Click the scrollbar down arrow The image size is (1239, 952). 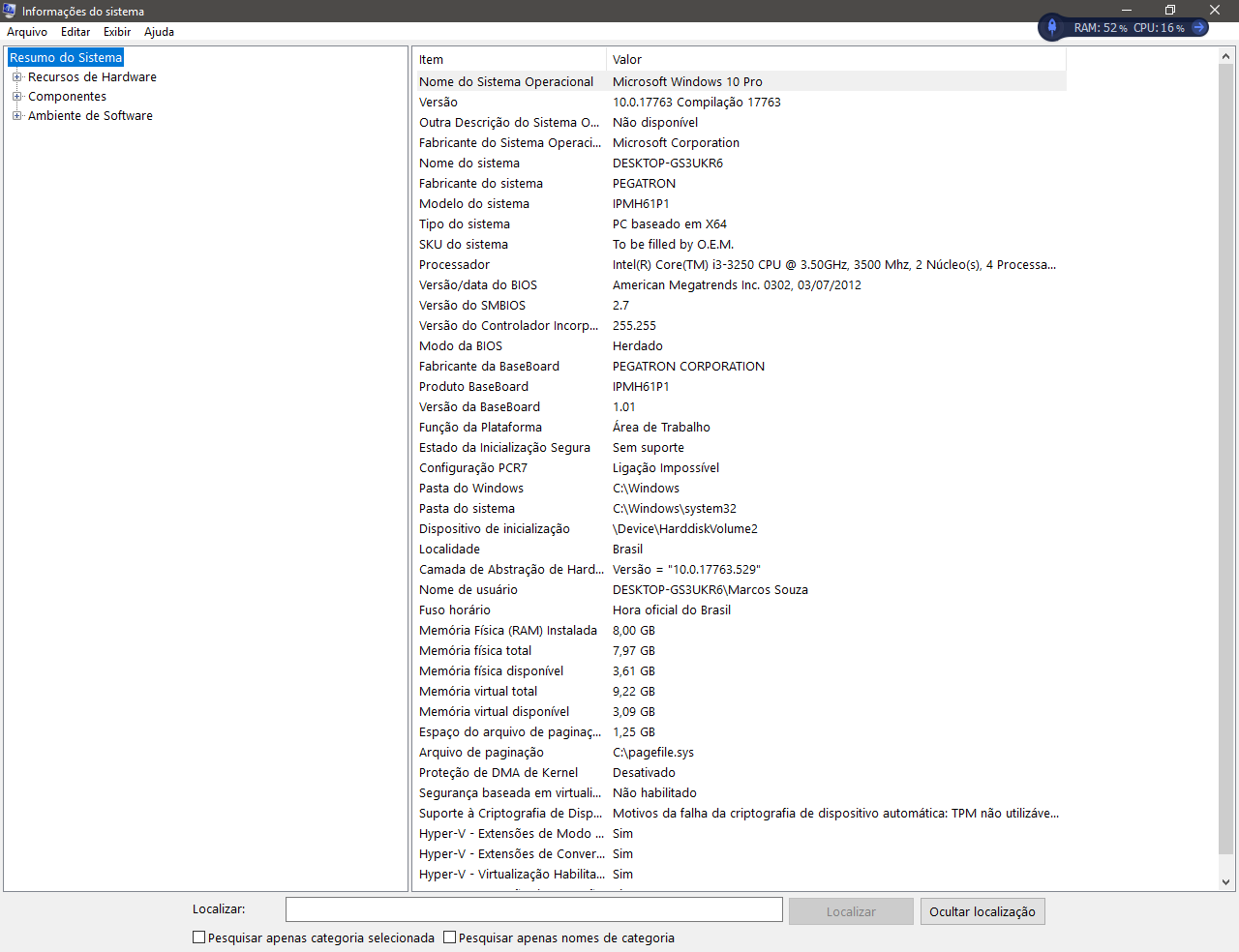coord(1226,881)
